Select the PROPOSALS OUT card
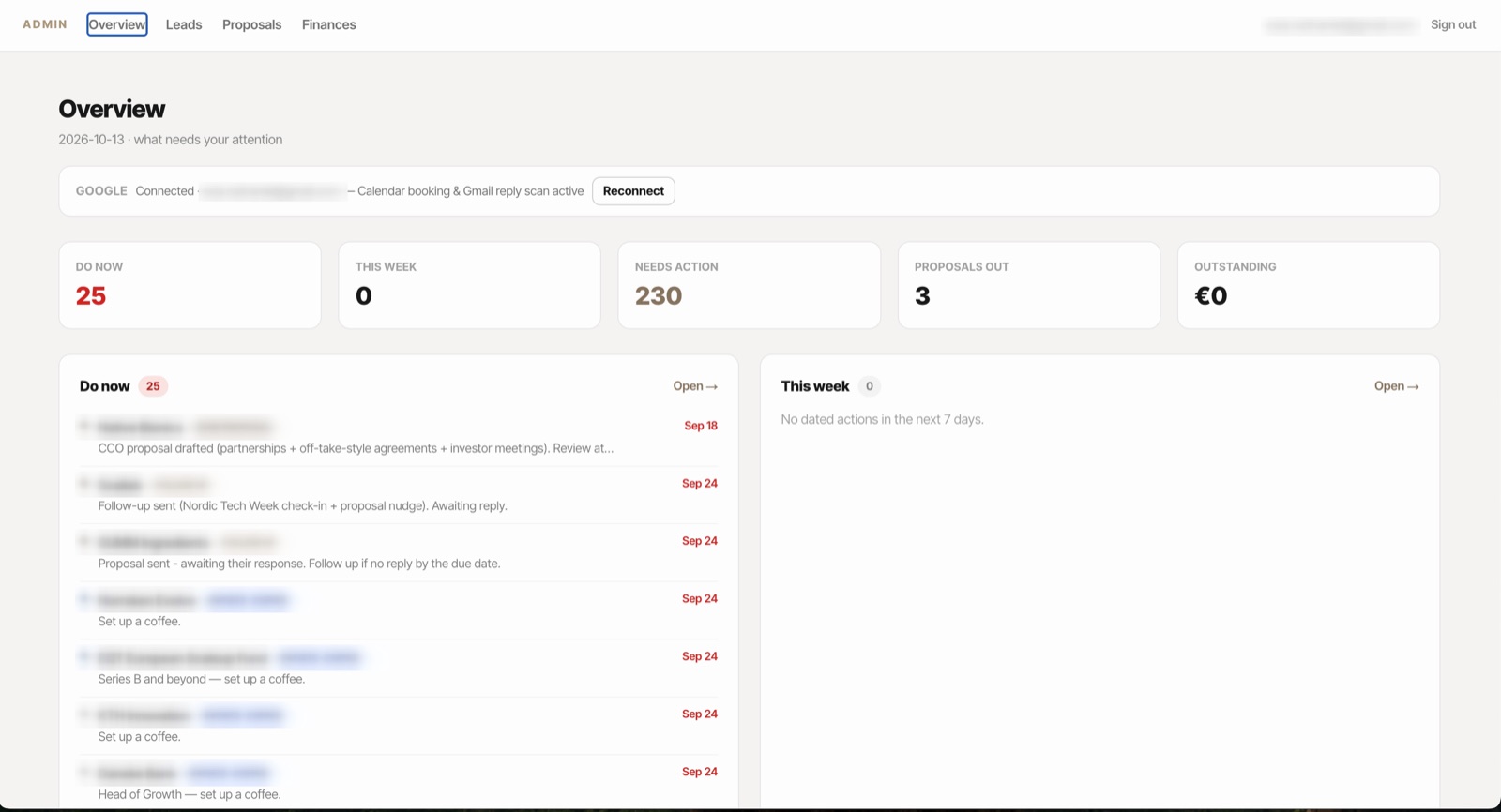1501x812 pixels. [1029, 285]
